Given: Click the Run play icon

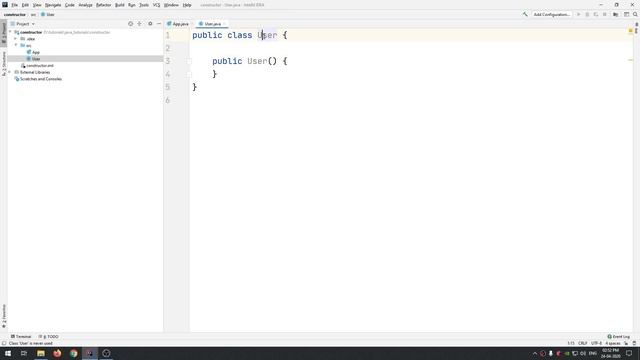Looking at the screenshot, I should coord(578,14).
